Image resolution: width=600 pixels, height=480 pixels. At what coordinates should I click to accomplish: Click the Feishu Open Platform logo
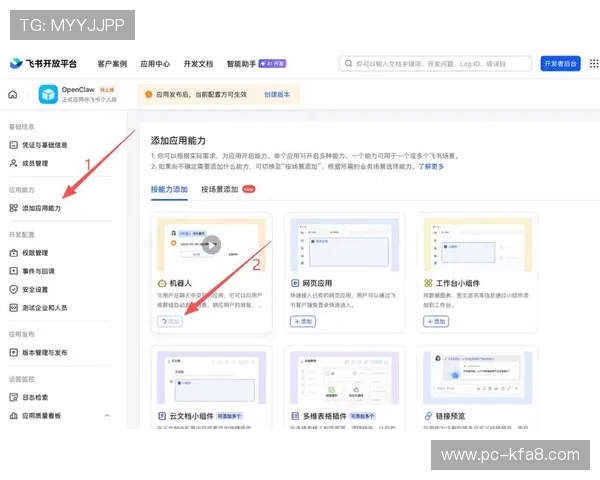click(43, 63)
